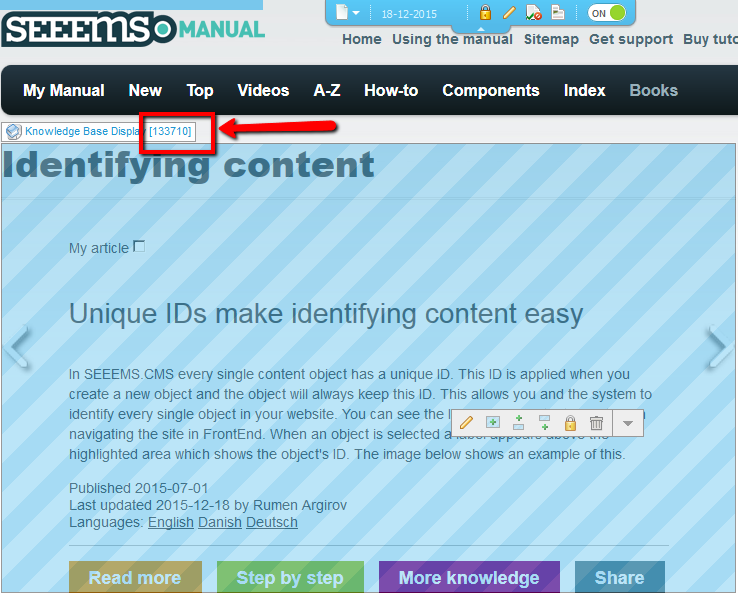Click the trash can delete icon
This screenshot has width=738, height=593.
point(596,423)
